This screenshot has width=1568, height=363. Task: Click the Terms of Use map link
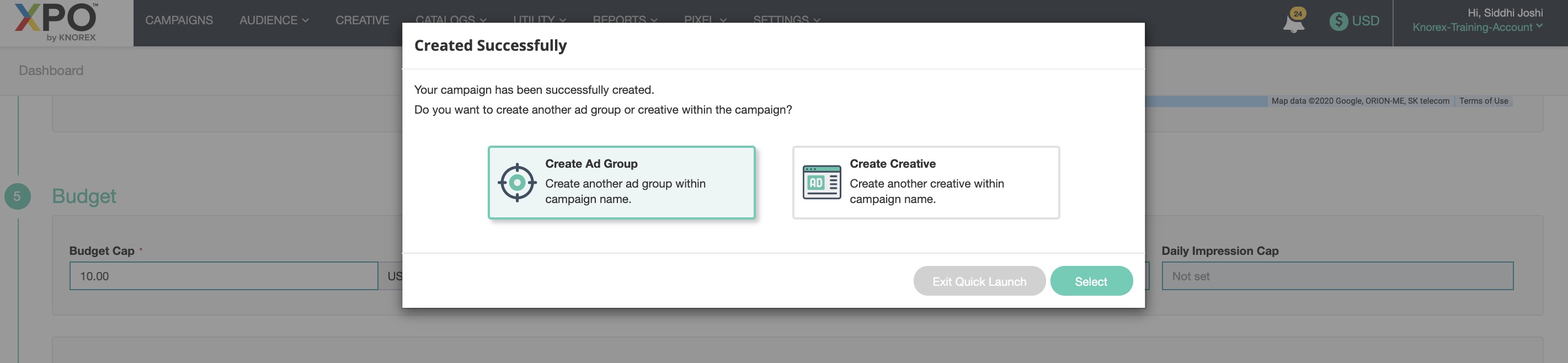(x=1484, y=101)
